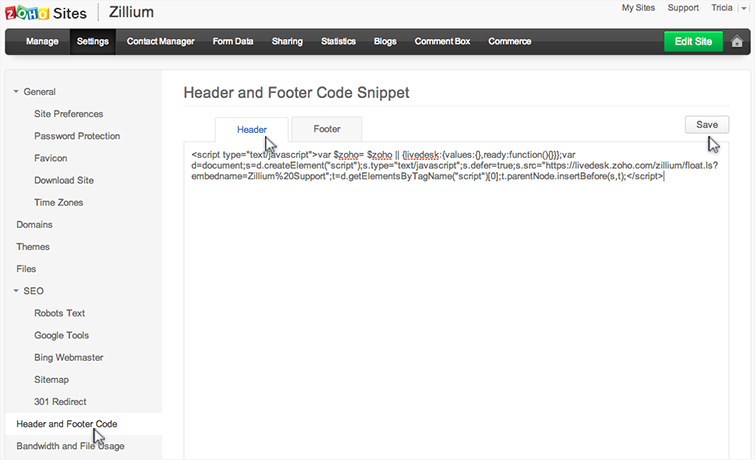Select Site Preferences in sidebar
755x460 pixels.
tap(68, 114)
